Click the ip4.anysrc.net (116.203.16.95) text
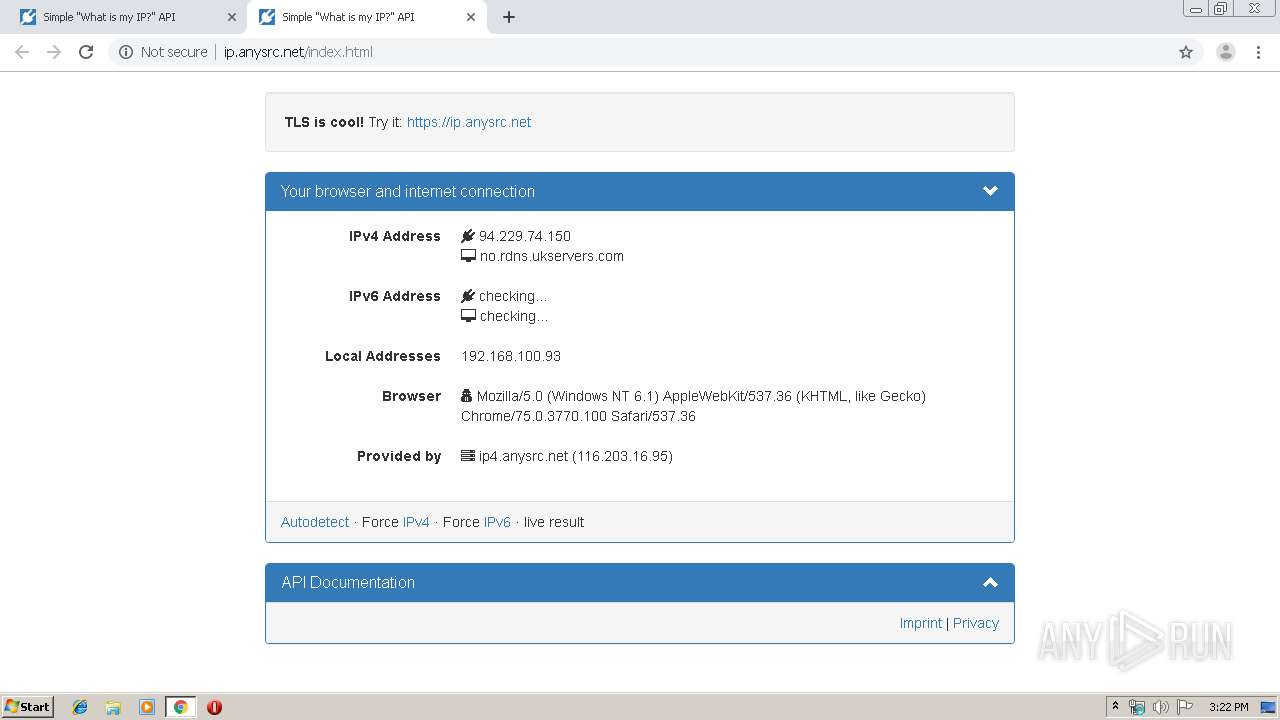The image size is (1280, 720). (x=576, y=456)
